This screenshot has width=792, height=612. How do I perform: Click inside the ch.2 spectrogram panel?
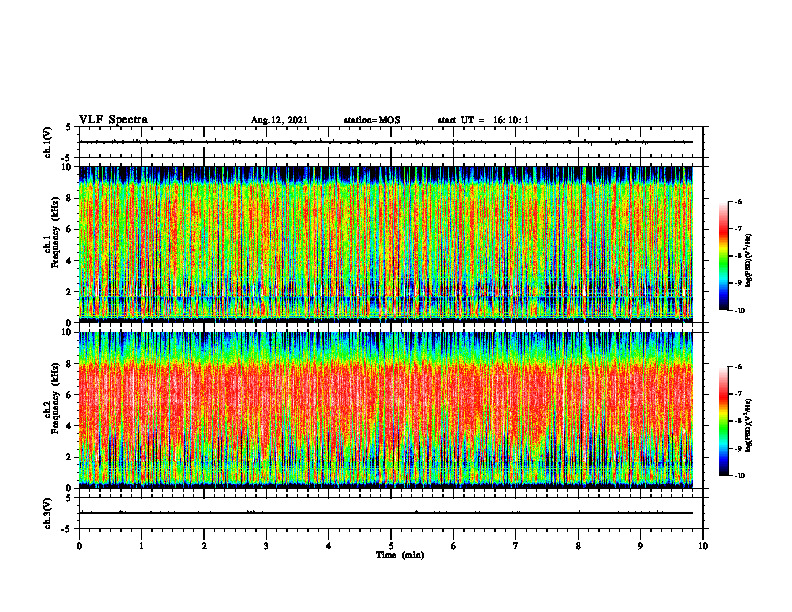pos(386,410)
